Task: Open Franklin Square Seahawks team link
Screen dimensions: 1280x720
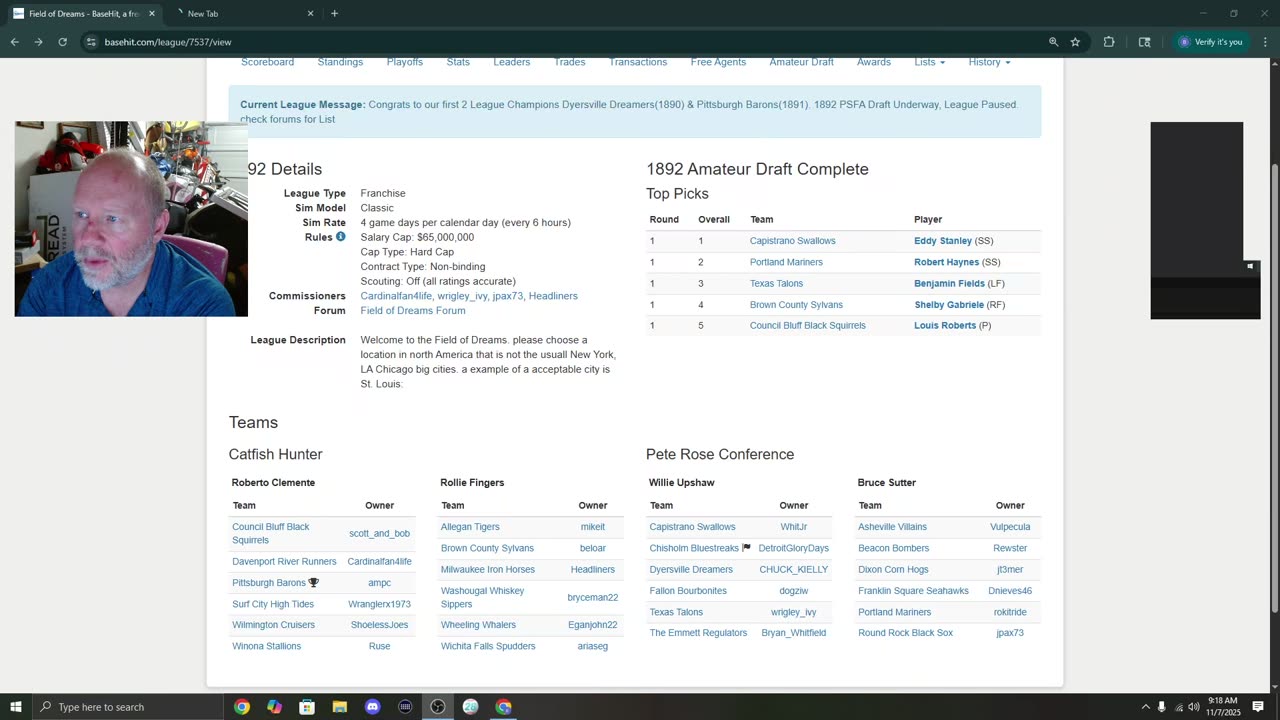Action: point(913,591)
